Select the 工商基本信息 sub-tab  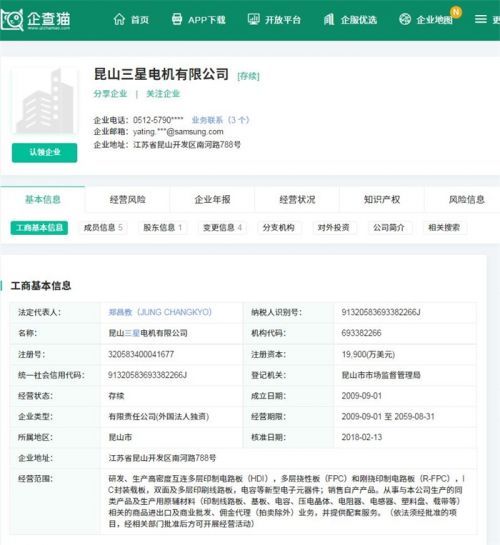click(39, 228)
